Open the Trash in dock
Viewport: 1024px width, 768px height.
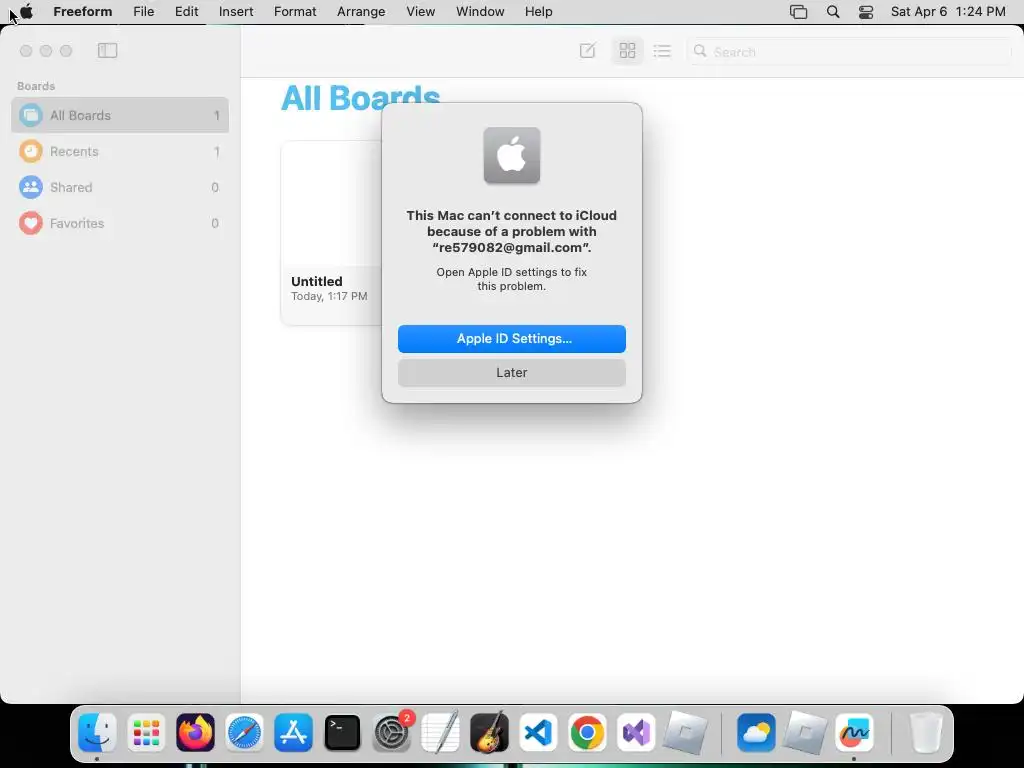(x=926, y=732)
